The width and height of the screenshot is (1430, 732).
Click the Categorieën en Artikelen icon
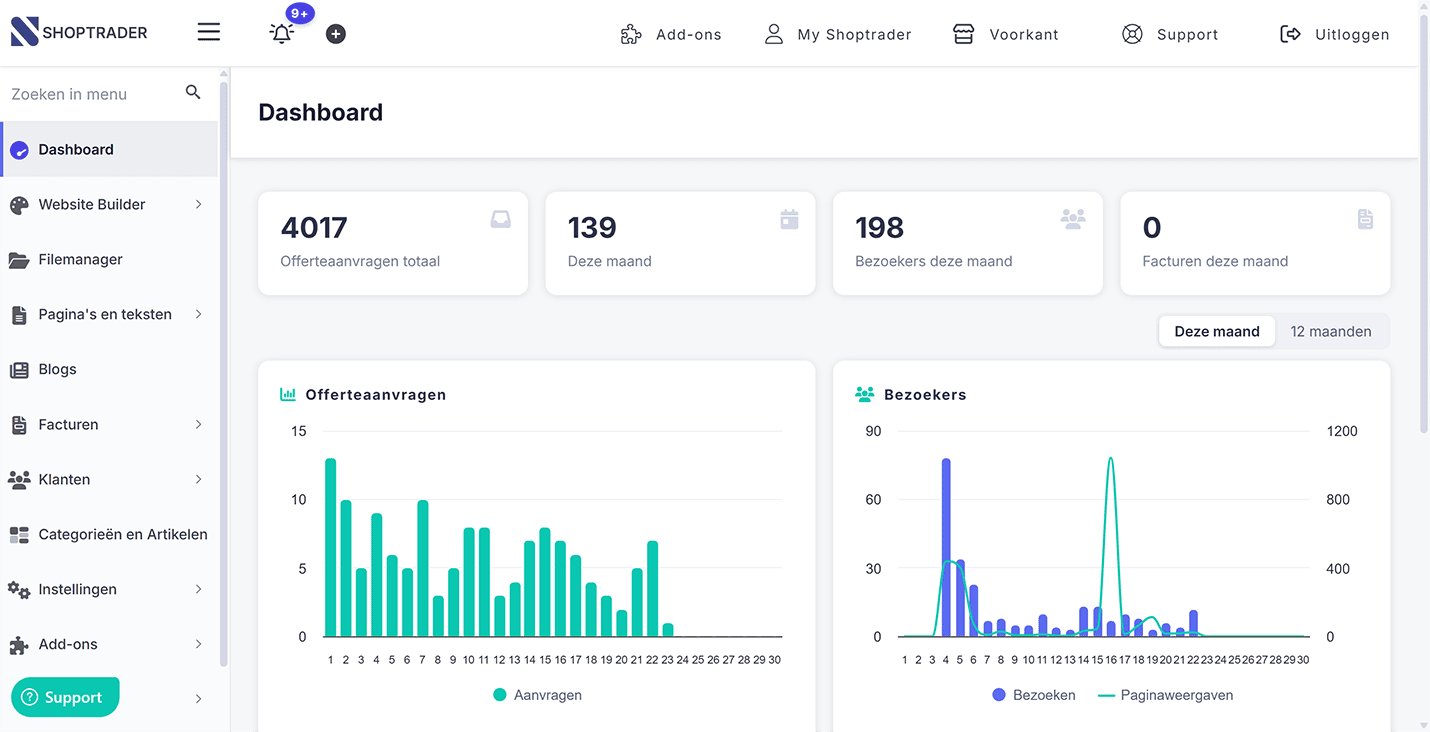click(19, 535)
